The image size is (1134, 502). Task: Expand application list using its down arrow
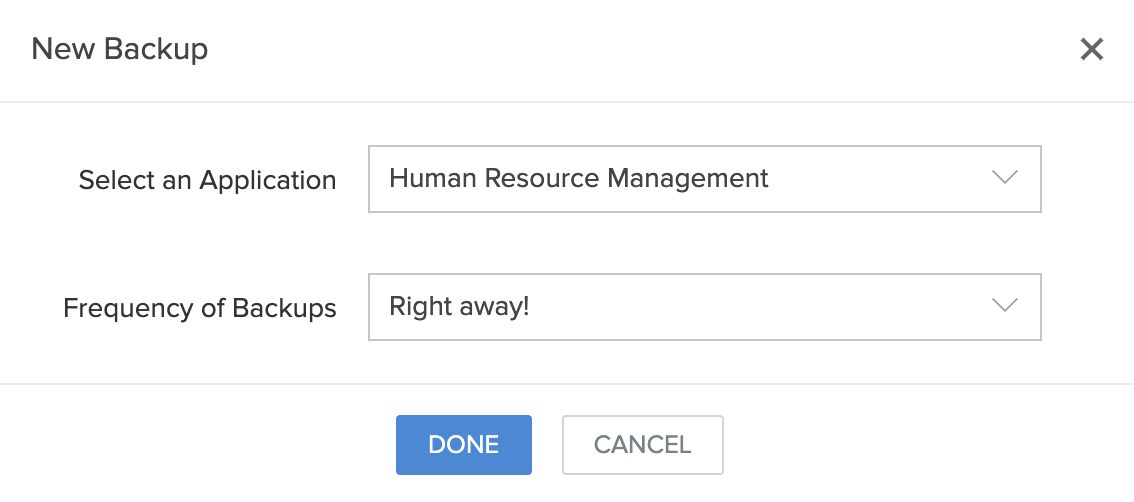(x=1004, y=178)
